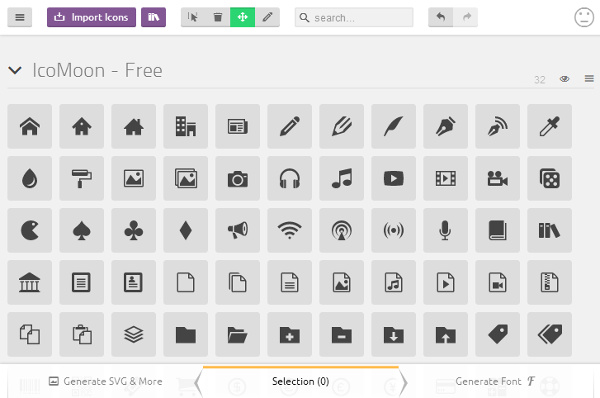Collapse the IcoMoon - Free set
The width and height of the screenshot is (600, 398).
tap(15, 70)
